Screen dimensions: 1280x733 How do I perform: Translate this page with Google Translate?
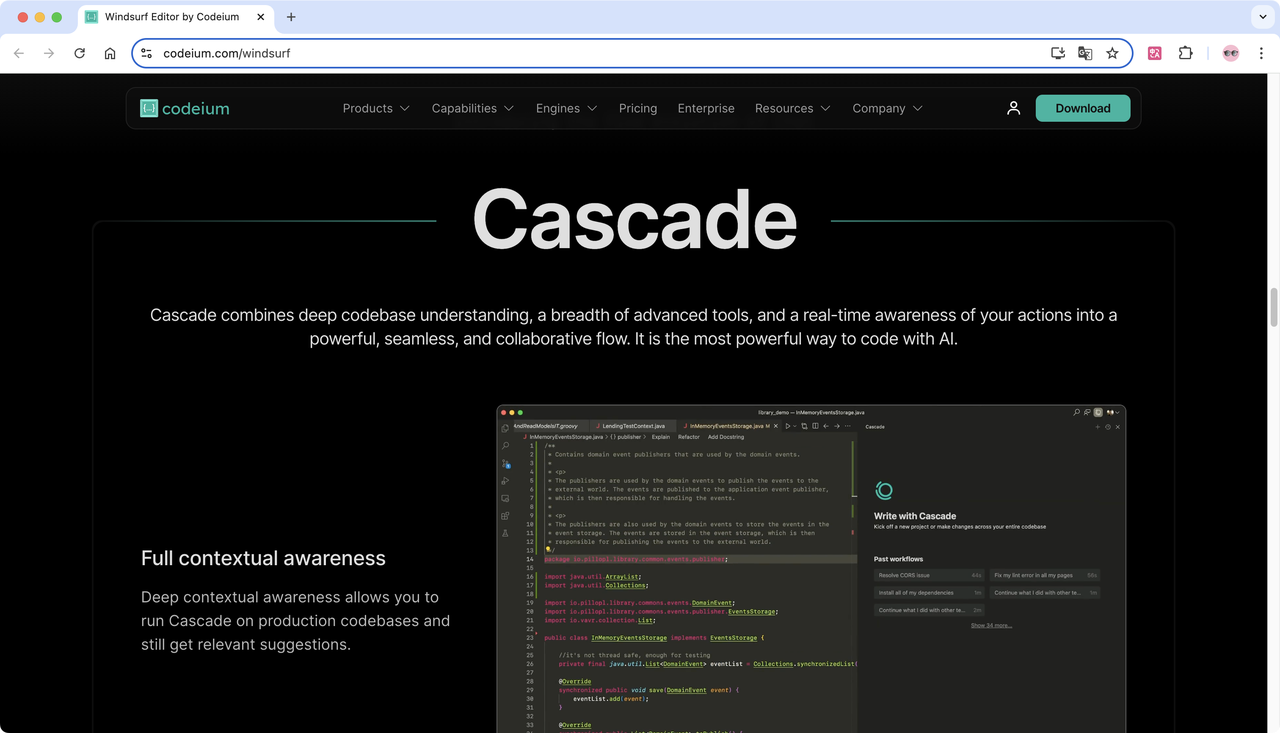point(1085,53)
